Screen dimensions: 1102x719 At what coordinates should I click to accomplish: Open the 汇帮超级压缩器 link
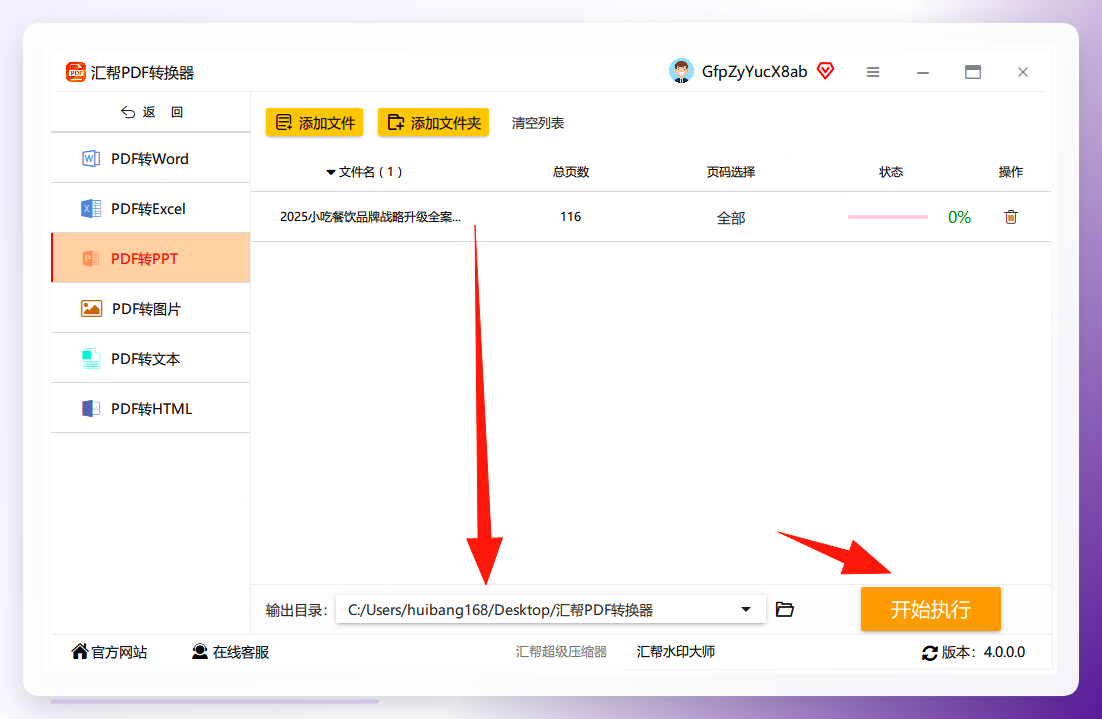click(561, 652)
